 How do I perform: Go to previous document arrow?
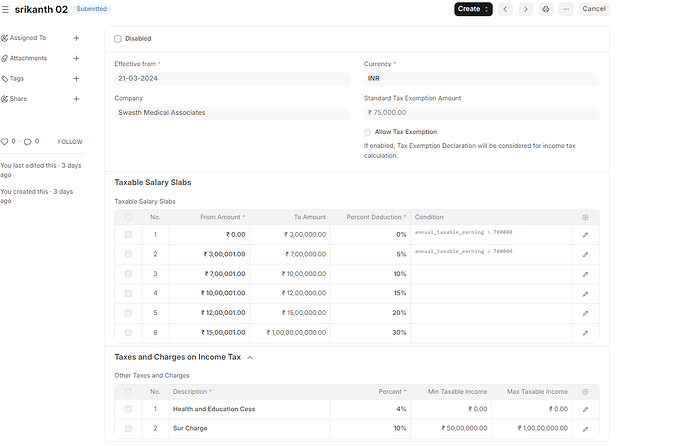505,9
